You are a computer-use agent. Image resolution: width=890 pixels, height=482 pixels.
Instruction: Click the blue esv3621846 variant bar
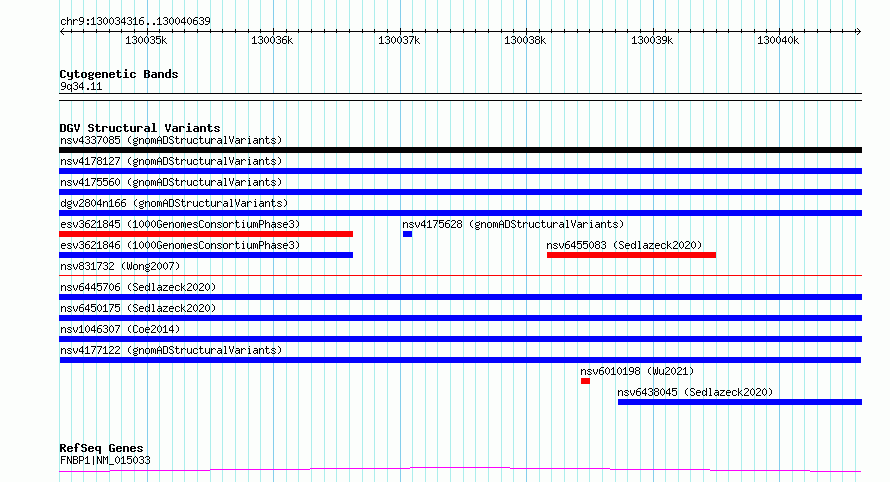pyautogui.click(x=206, y=255)
